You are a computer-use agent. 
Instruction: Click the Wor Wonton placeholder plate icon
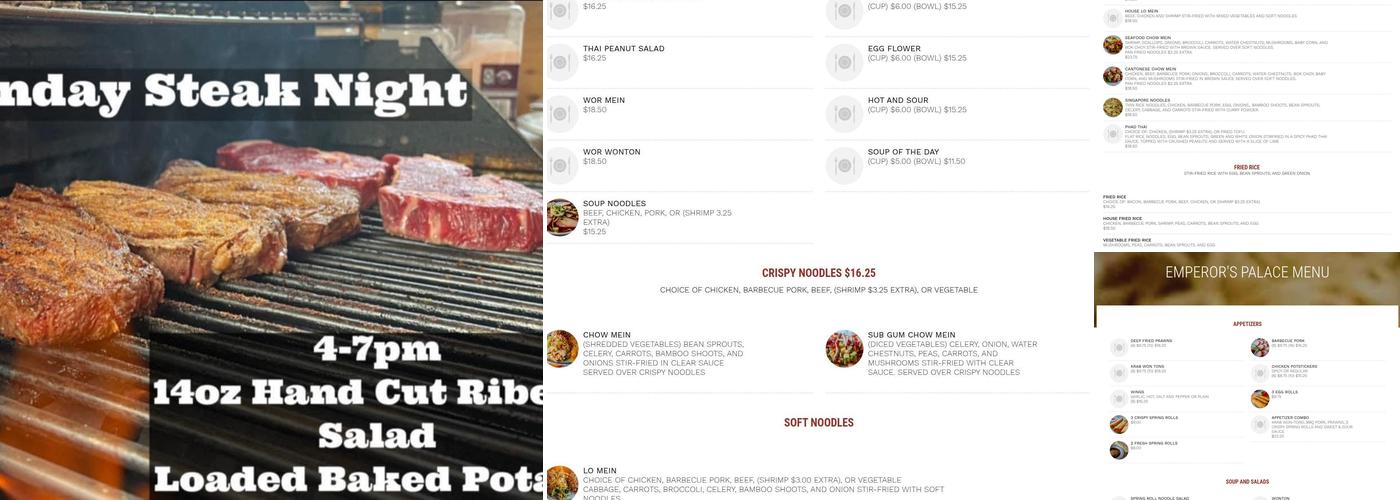(562, 166)
